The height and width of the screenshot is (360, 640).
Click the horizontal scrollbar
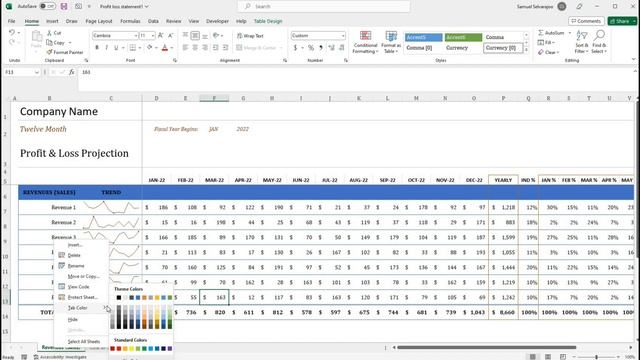coord(487,348)
